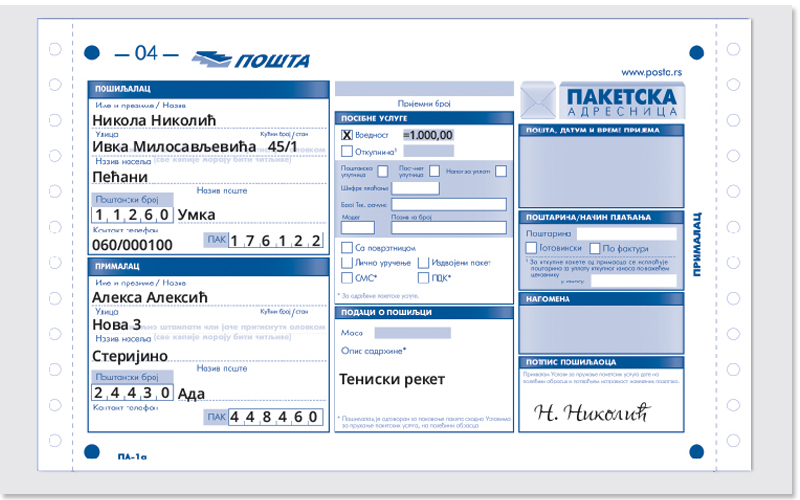
Task: Select the settlement name Стеријино
Action: click(130, 356)
